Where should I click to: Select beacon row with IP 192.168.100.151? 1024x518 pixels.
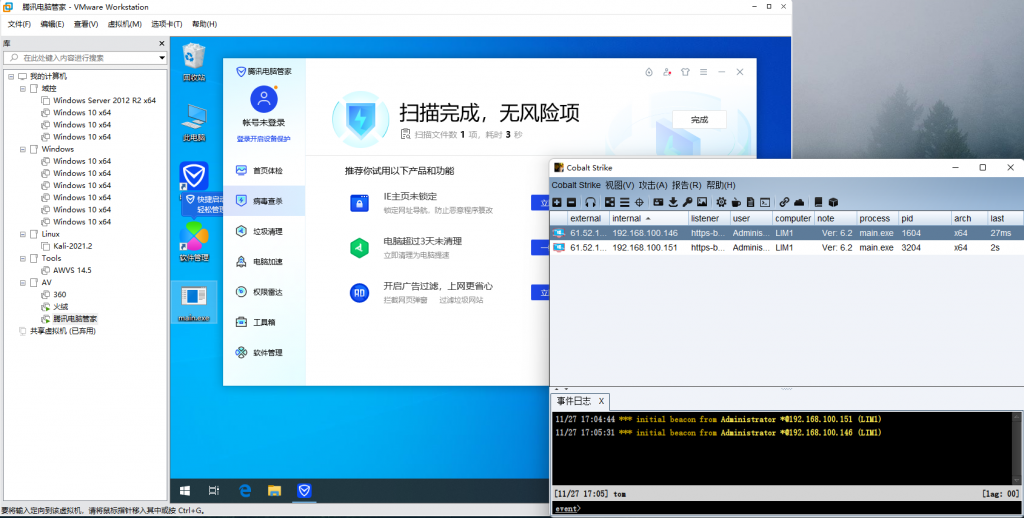(x=786, y=248)
